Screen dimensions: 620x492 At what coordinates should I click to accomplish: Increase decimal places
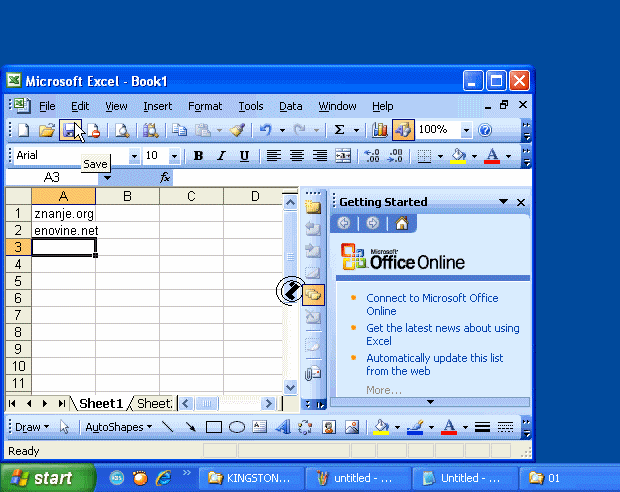(372, 156)
